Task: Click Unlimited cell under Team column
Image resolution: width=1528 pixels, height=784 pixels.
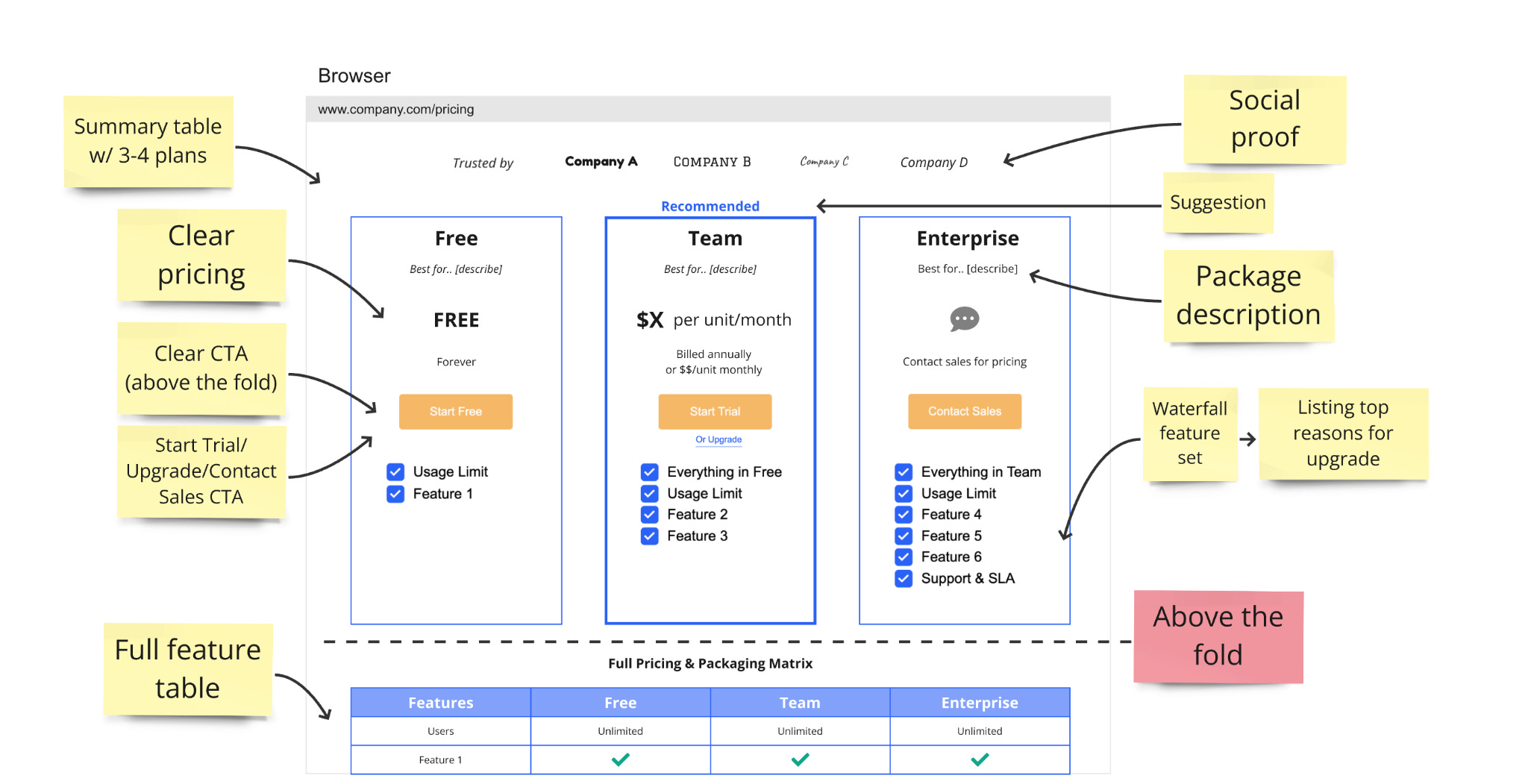Action: point(800,731)
